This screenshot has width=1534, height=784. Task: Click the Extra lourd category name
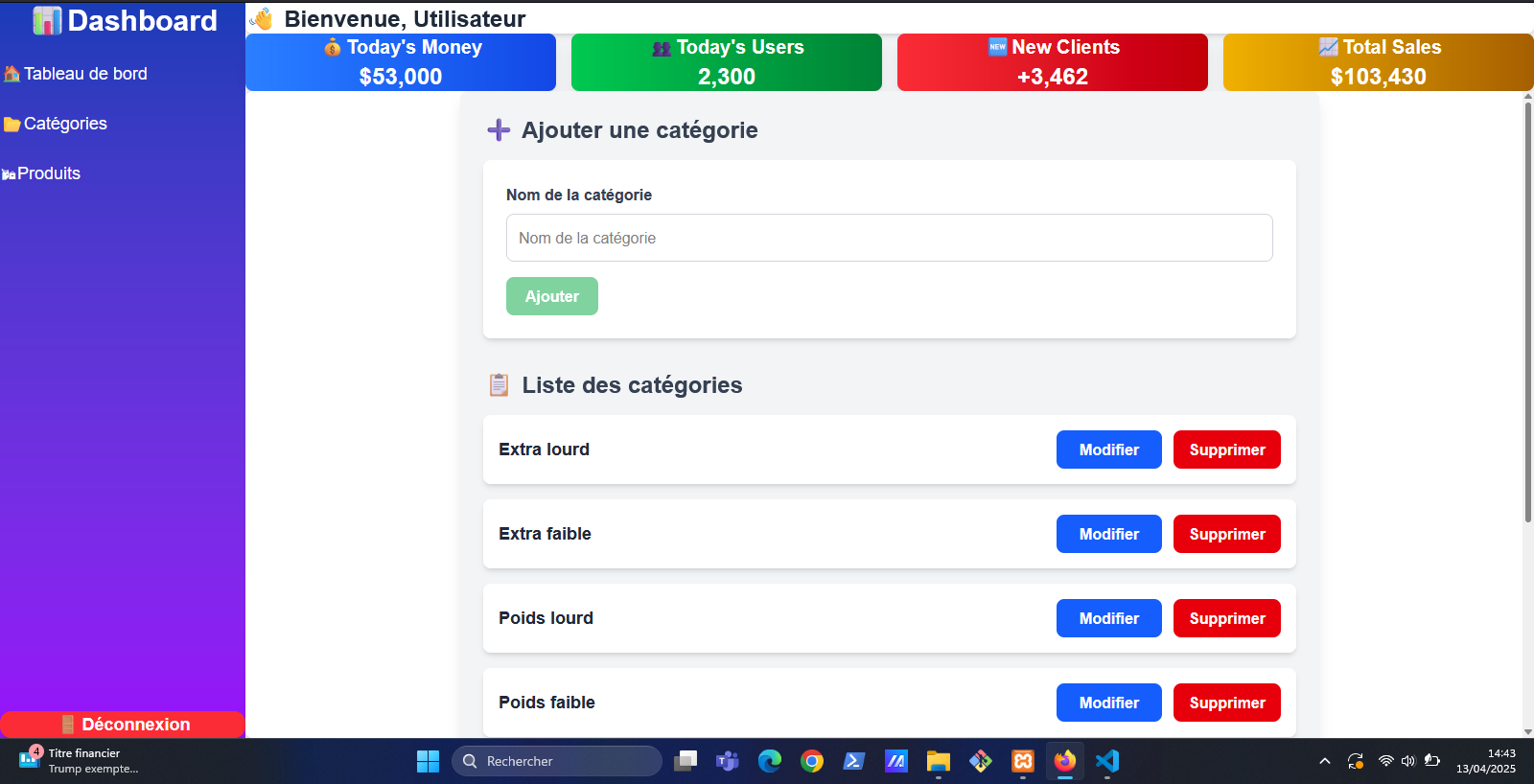544,450
